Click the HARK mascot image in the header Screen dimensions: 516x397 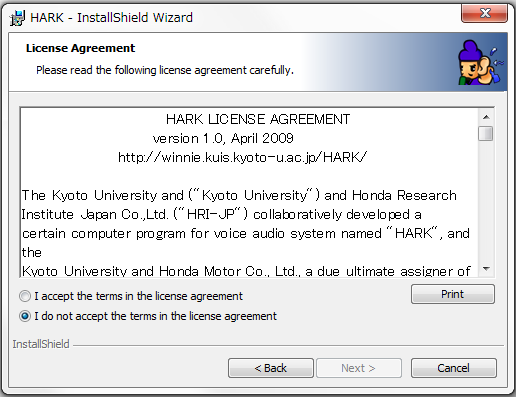480,62
